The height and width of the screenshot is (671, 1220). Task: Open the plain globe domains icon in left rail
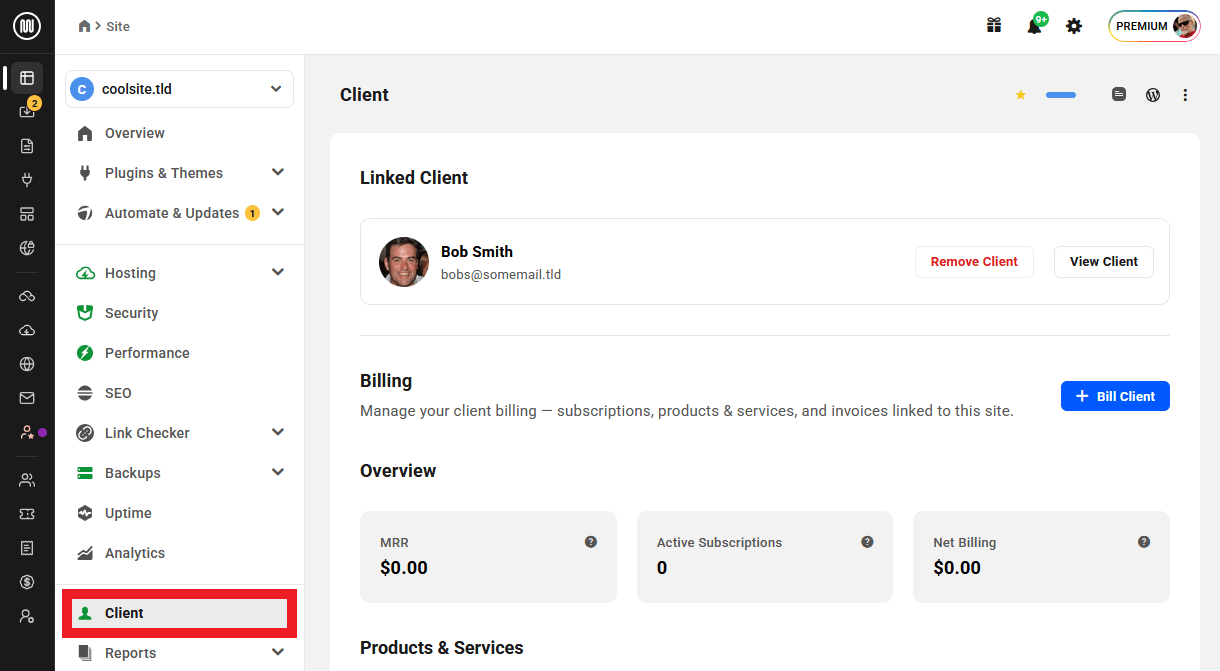(x=27, y=364)
